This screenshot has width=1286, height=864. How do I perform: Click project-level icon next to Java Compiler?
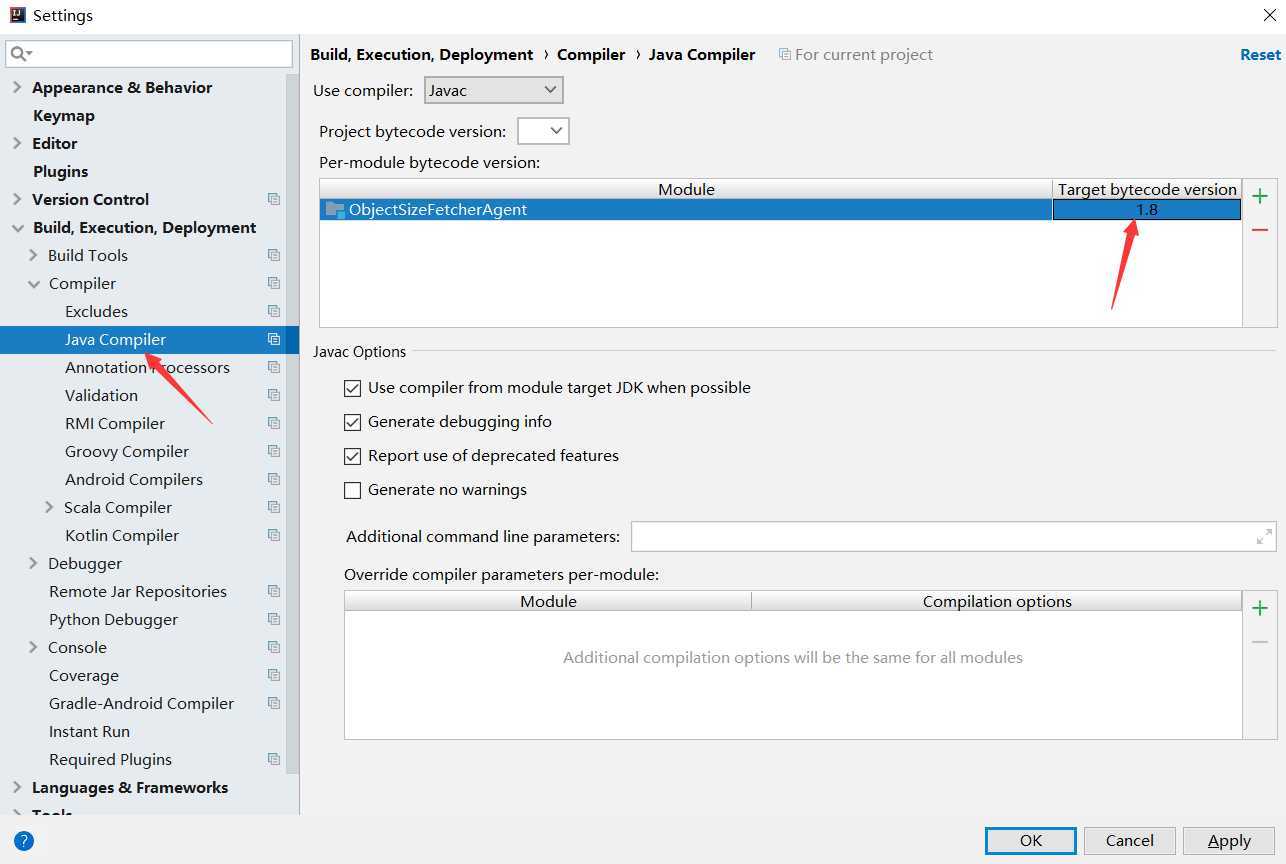click(x=274, y=339)
